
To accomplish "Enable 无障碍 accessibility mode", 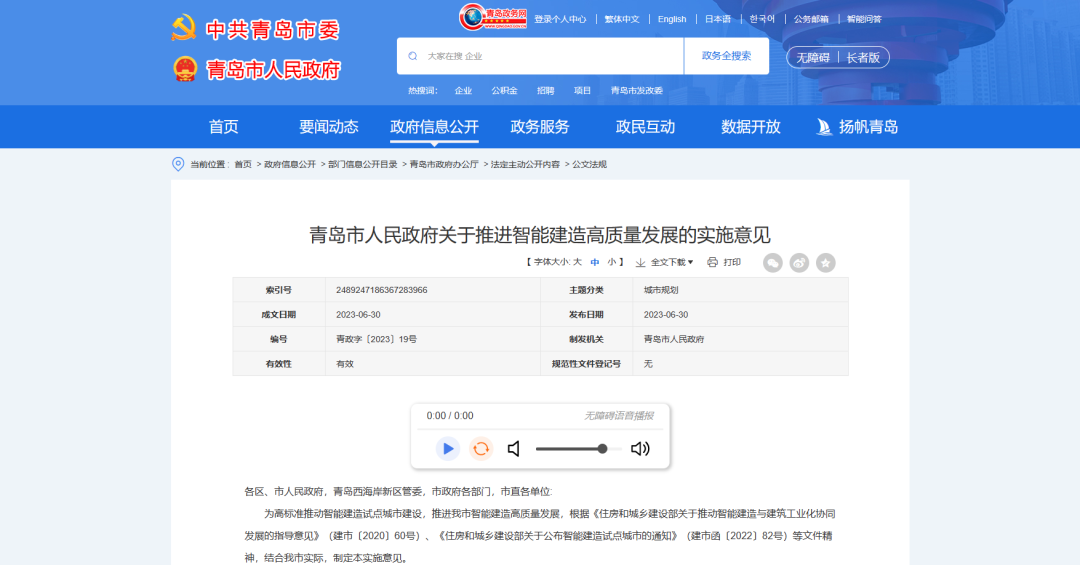I will click(813, 58).
